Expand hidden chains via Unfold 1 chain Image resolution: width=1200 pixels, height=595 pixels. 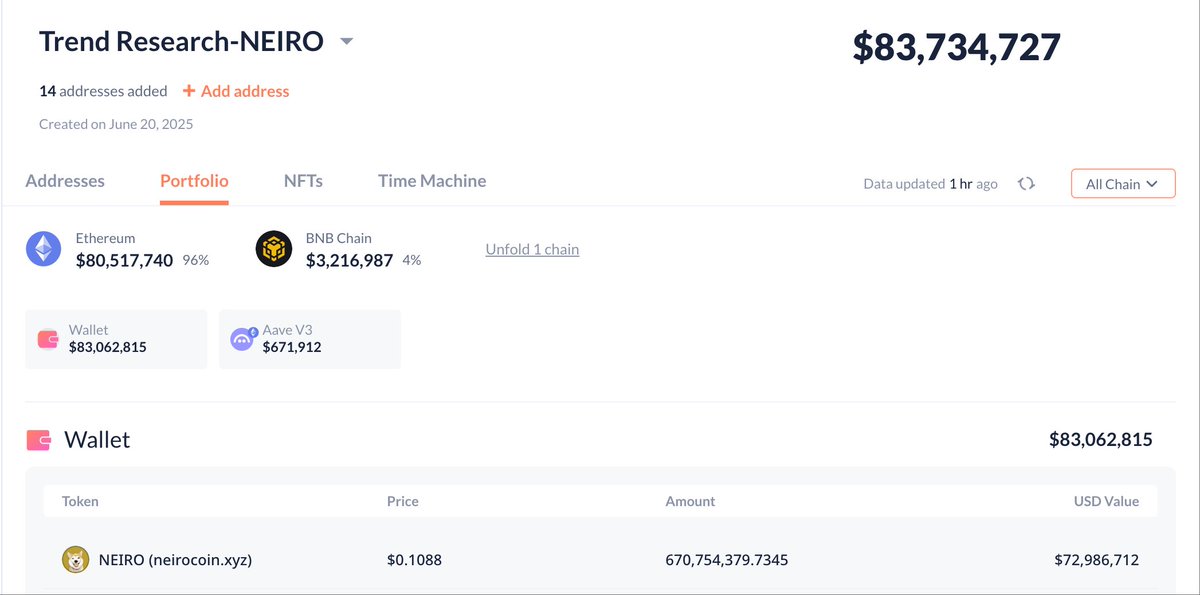pos(532,249)
